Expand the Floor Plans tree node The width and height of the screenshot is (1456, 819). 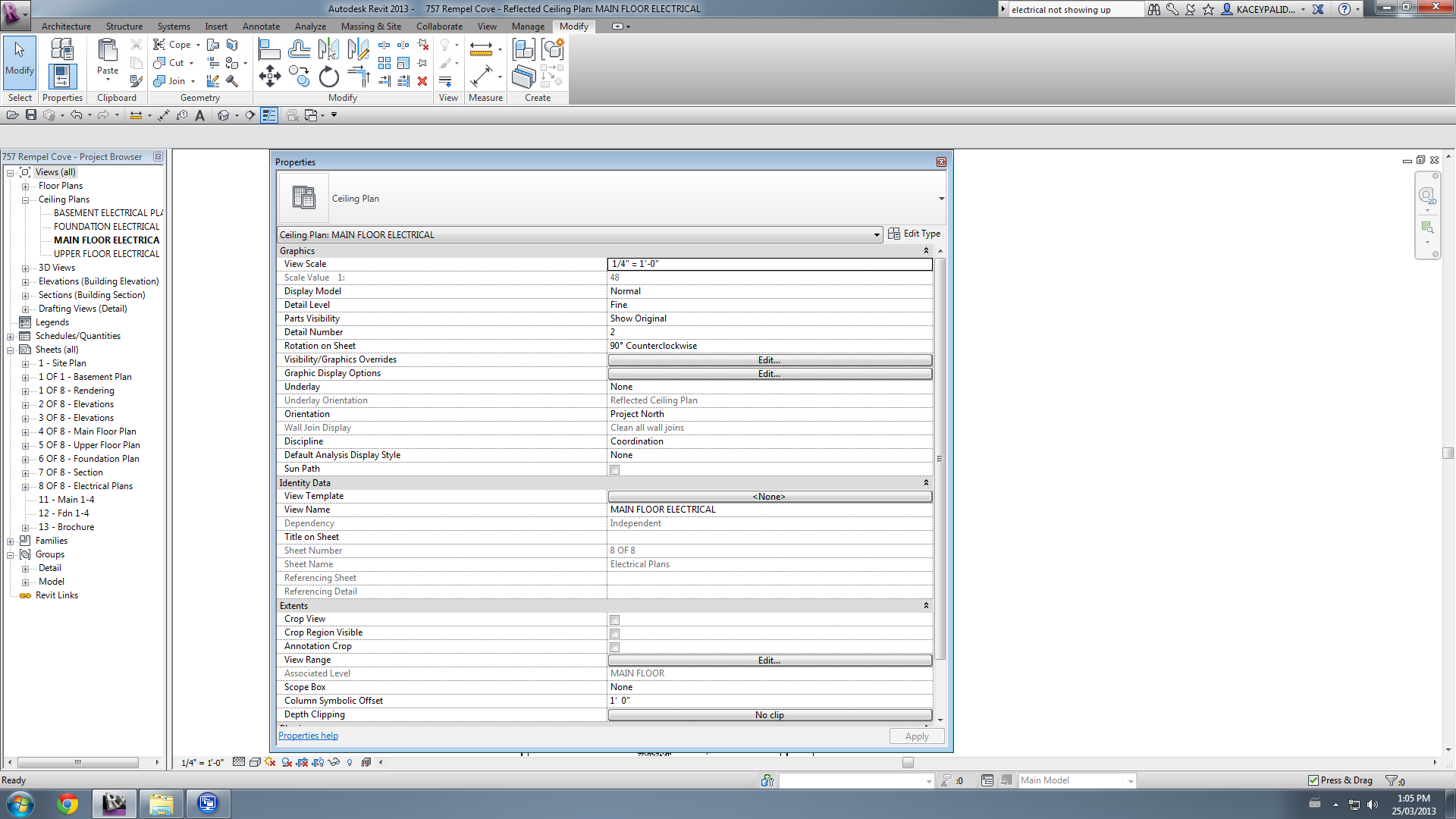coord(25,187)
